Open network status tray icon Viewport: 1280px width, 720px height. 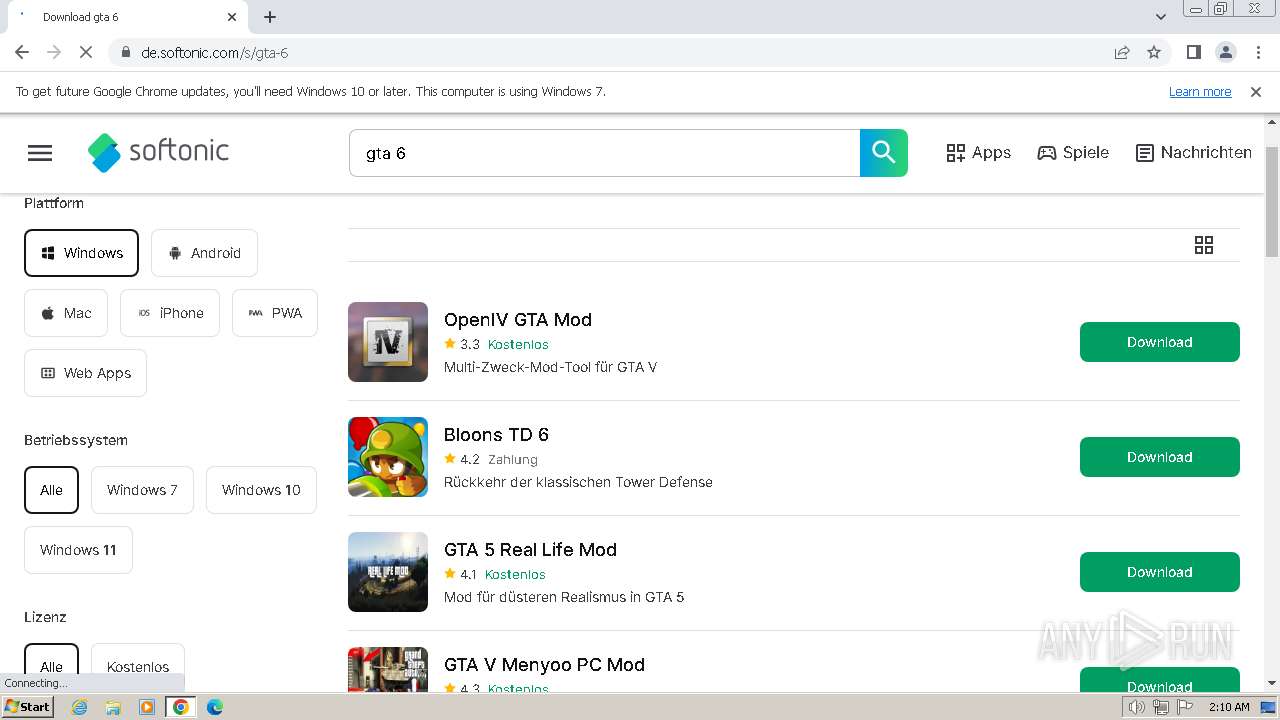[x=1161, y=707]
